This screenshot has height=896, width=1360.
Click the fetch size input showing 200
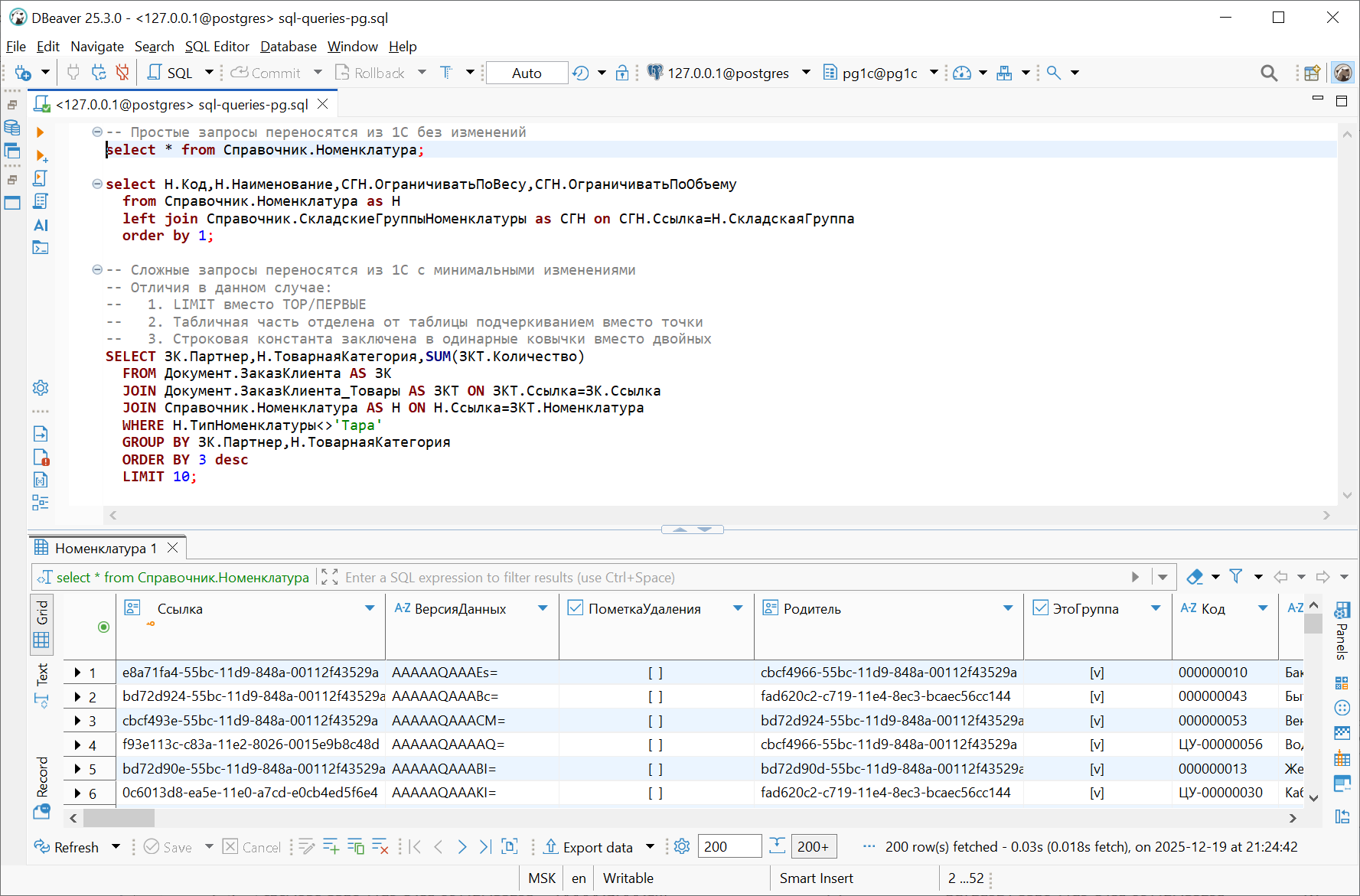coord(729,846)
